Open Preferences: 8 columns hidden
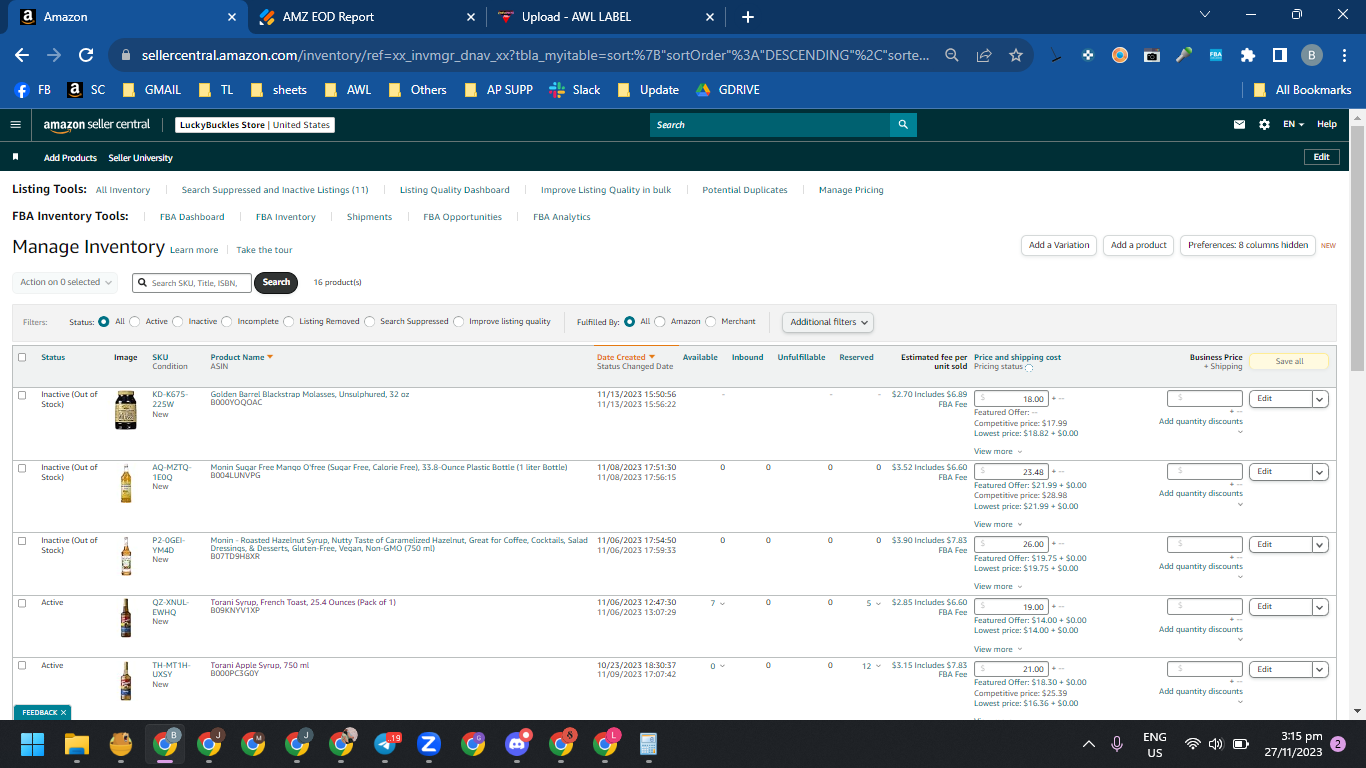This screenshot has height=768, width=1366. pos(1248,245)
